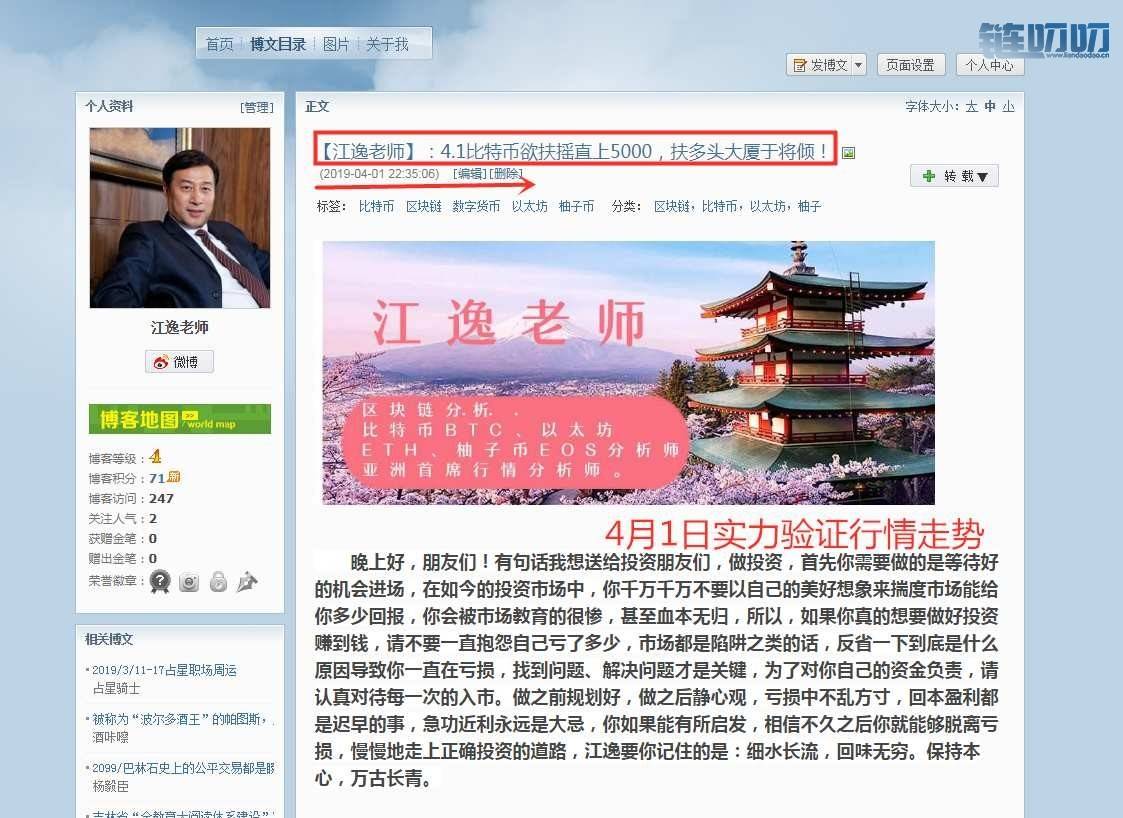The width and height of the screenshot is (1123, 818).
Task: Click the question-mark honor badge
Action: (x=160, y=581)
